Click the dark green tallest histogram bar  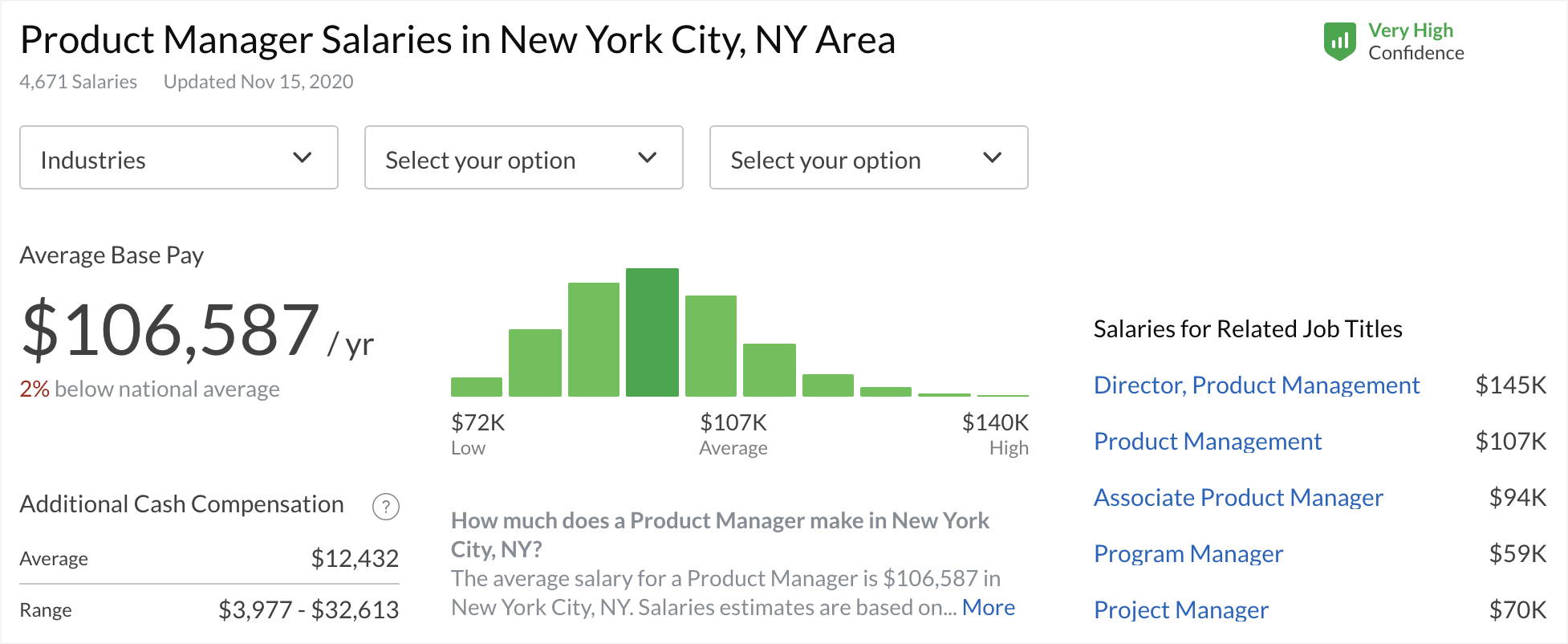tap(652, 332)
